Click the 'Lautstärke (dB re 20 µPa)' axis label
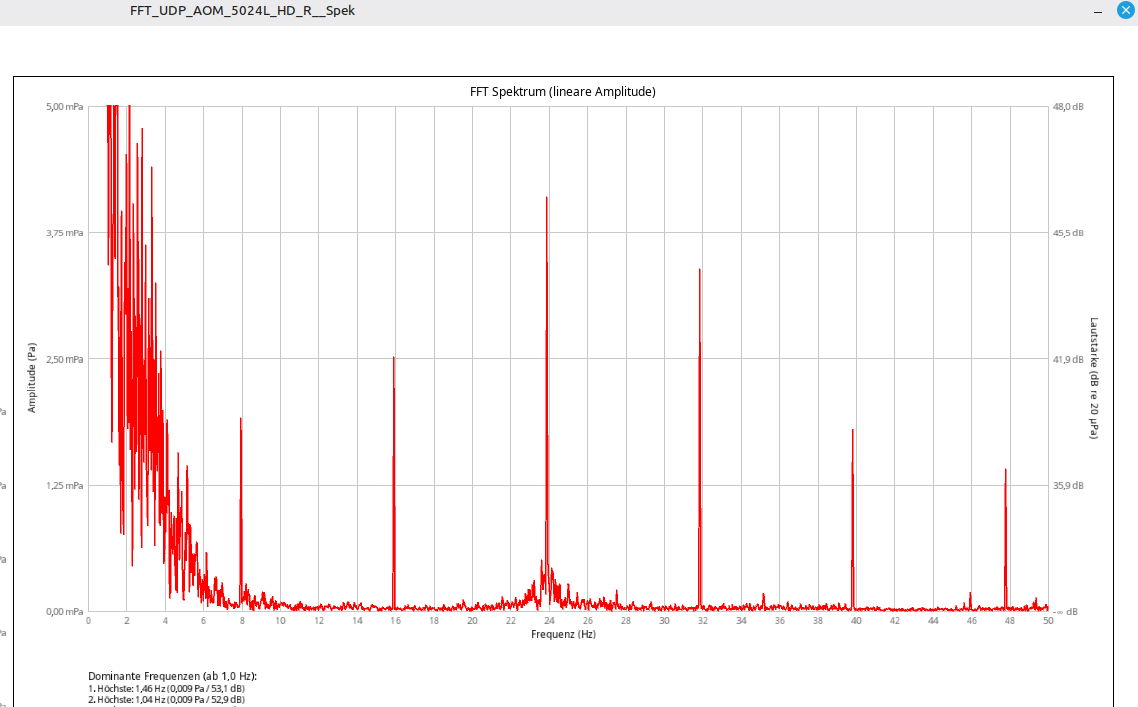The width and height of the screenshot is (1138, 707). [1094, 378]
